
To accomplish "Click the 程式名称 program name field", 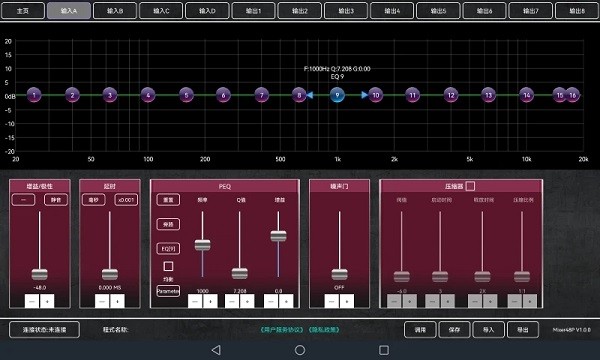I will point(115,329).
